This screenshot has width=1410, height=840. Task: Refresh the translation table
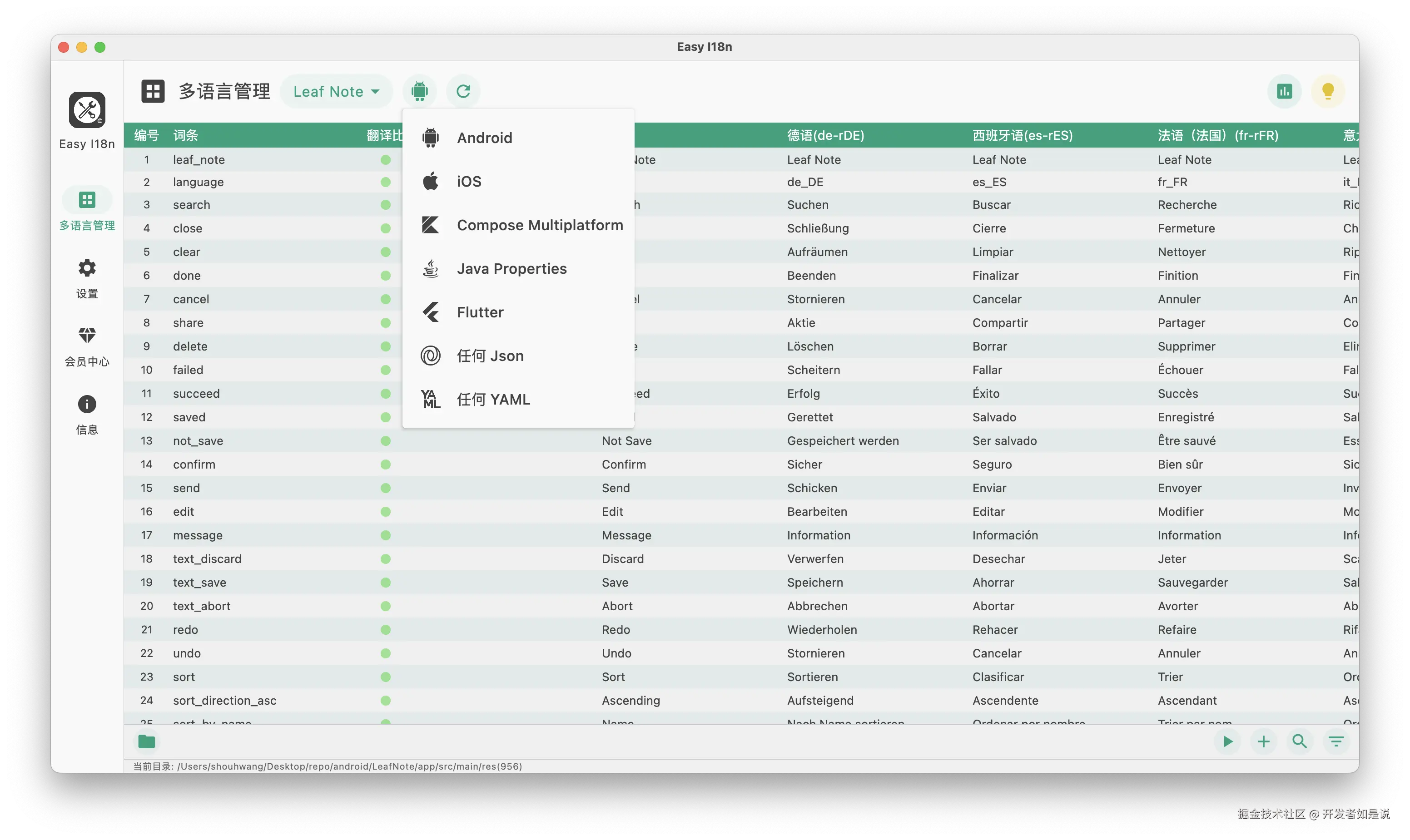tap(463, 90)
